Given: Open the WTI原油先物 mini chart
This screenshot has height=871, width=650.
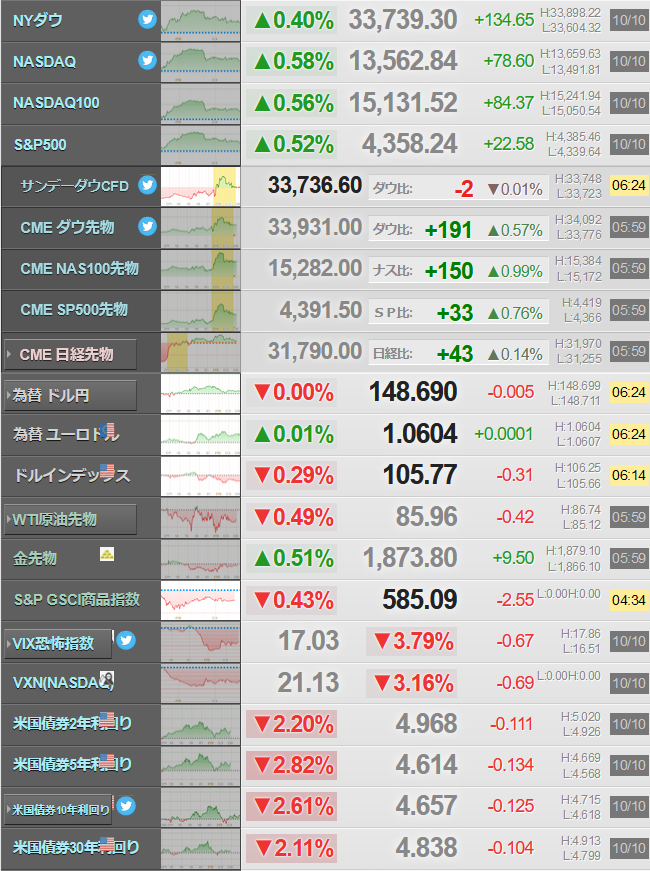Looking at the screenshot, I should [x=201, y=518].
